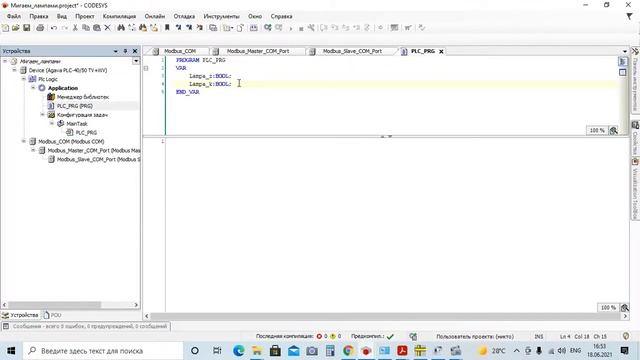
Task: Select the Application item in the device tree
Action: [x=62, y=88]
